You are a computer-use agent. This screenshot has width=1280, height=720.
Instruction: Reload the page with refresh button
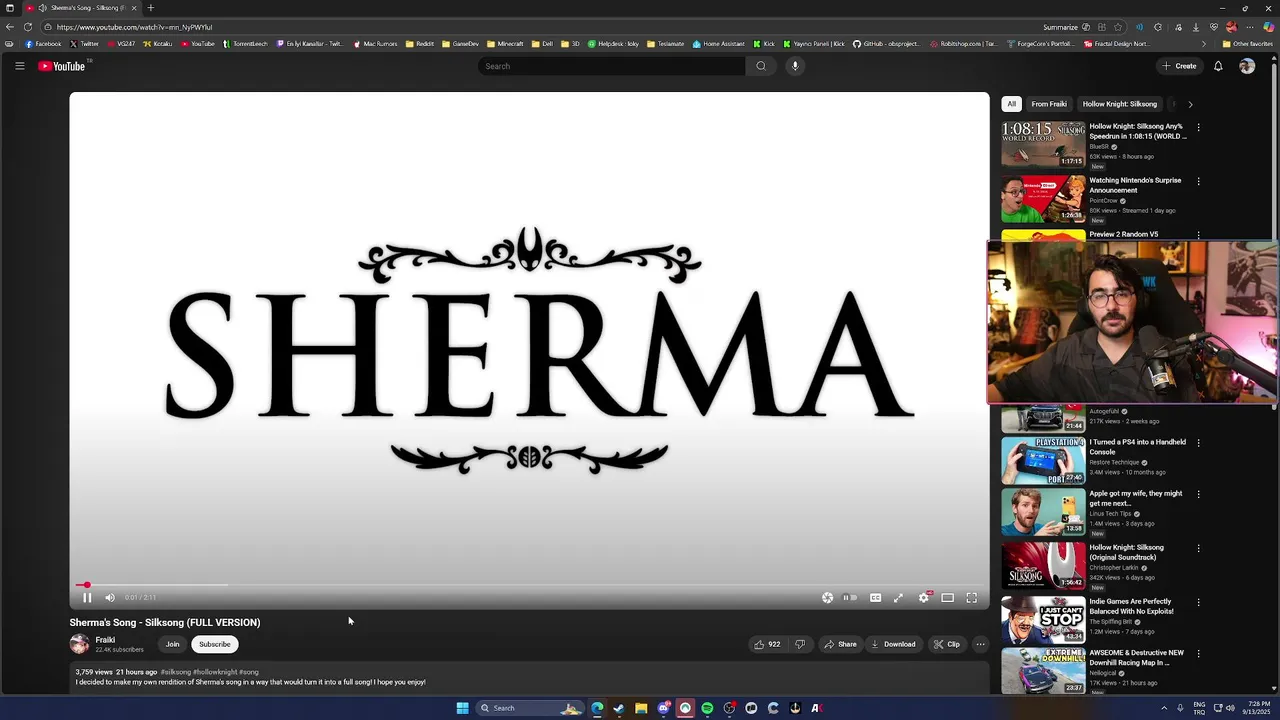(28, 27)
